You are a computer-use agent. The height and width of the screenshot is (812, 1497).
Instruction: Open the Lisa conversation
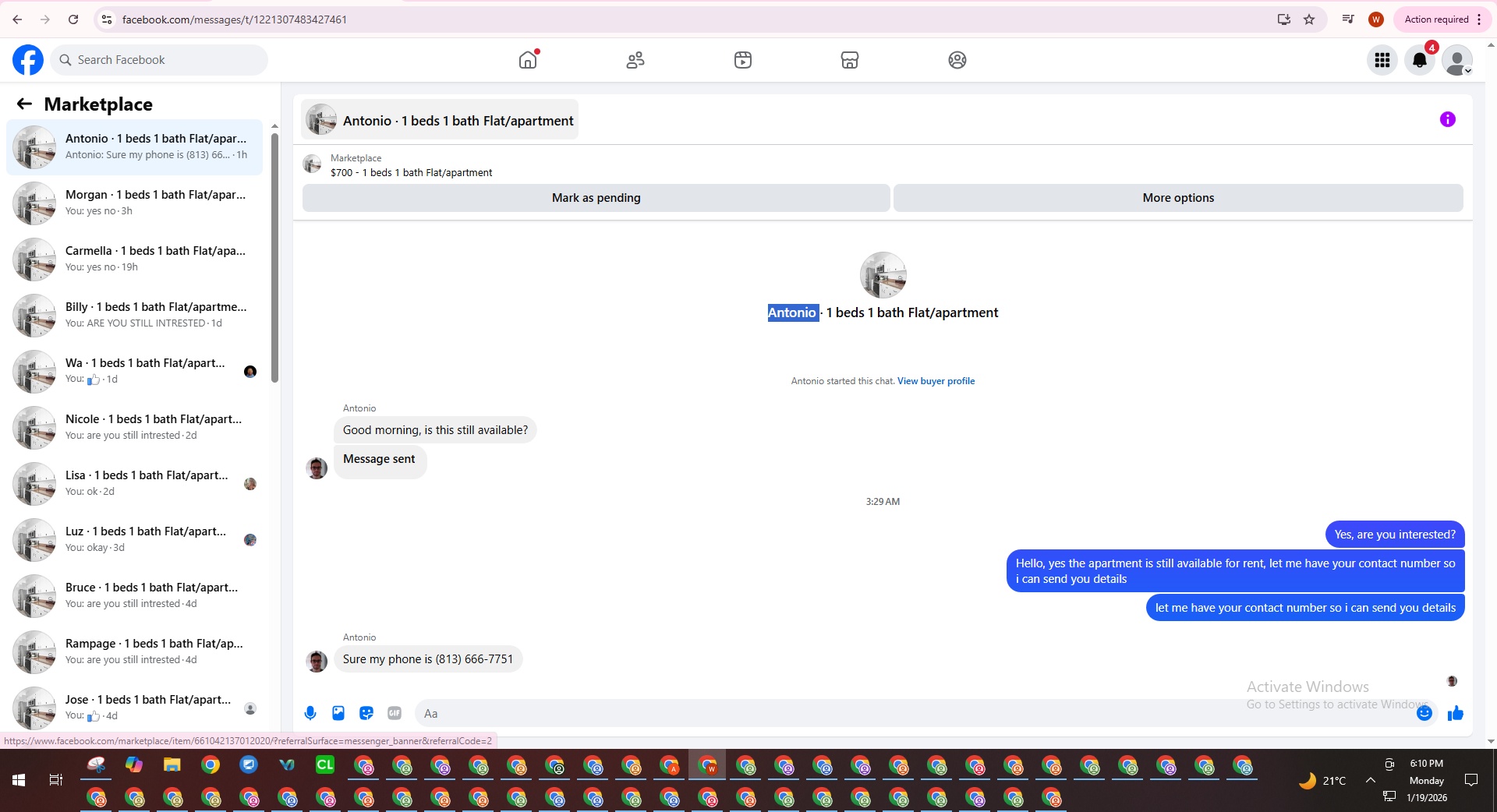click(134, 483)
